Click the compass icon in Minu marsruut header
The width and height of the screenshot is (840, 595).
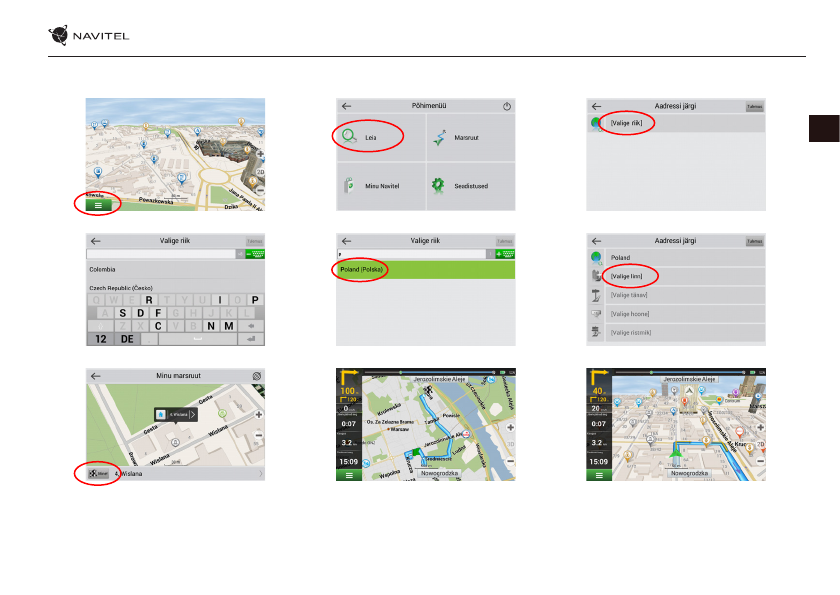[256, 376]
